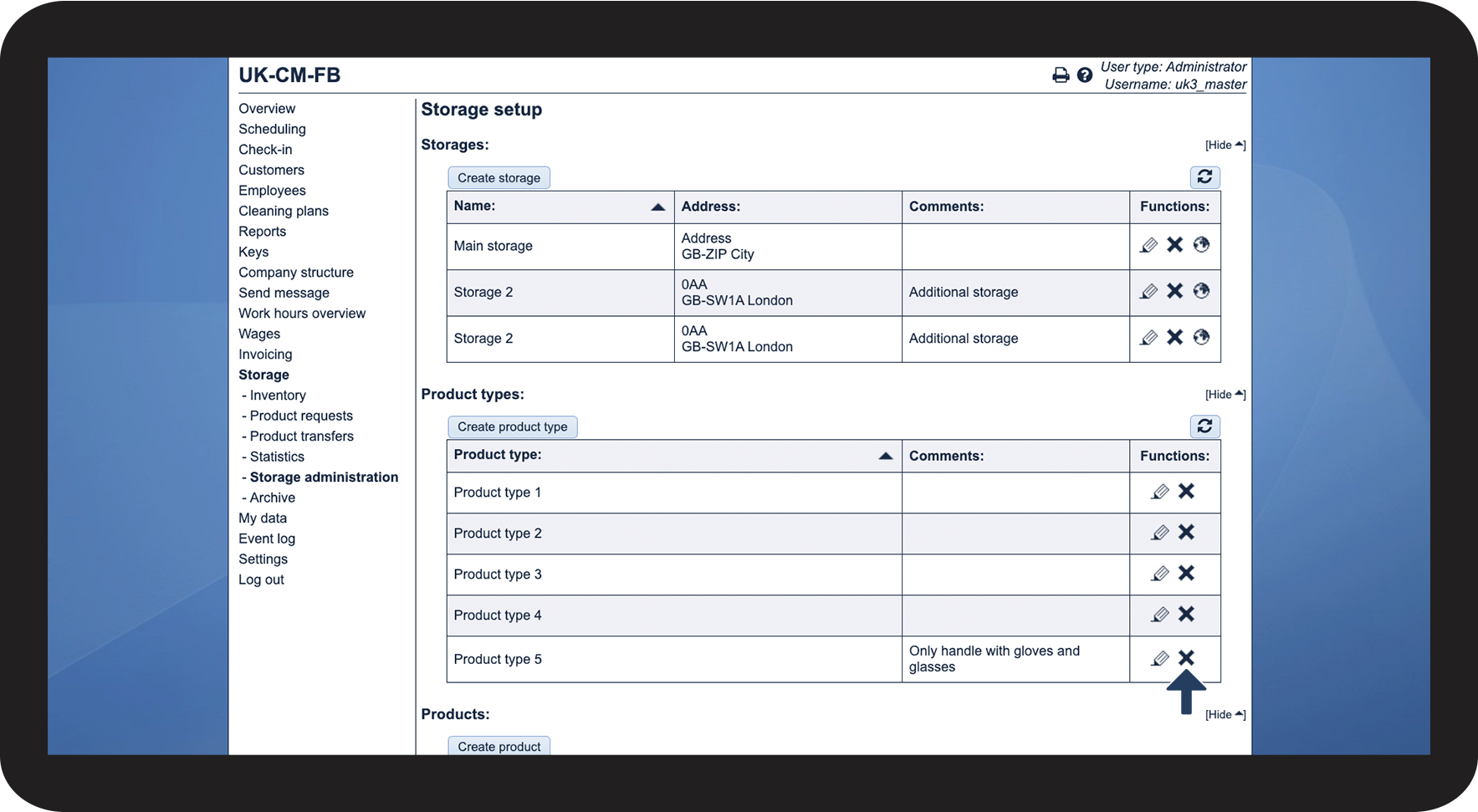Edit Product type 4 with pencil
This screenshot has height=812, width=1478.
[x=1160, y=615]
